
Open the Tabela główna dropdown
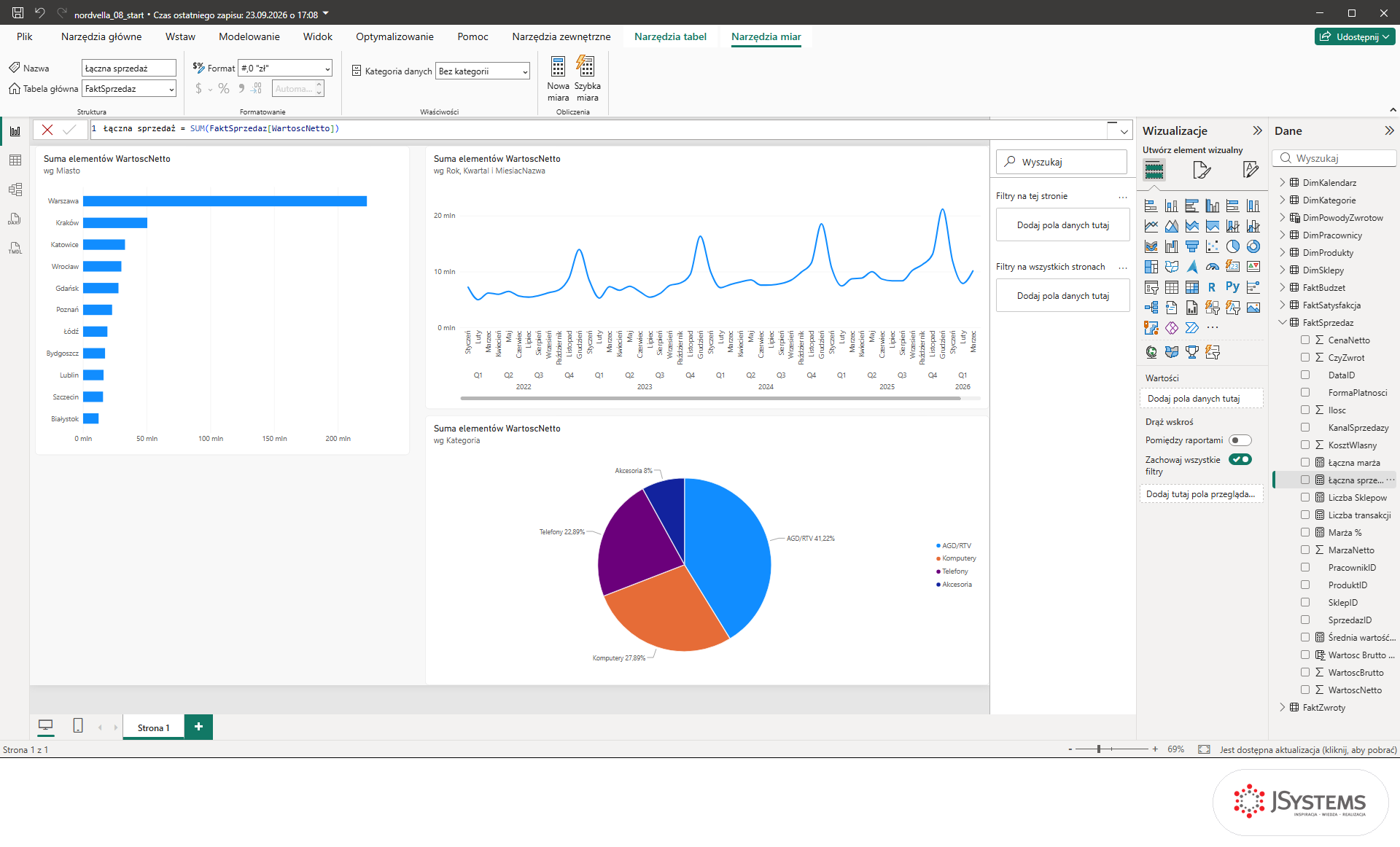tap(129, 88)
